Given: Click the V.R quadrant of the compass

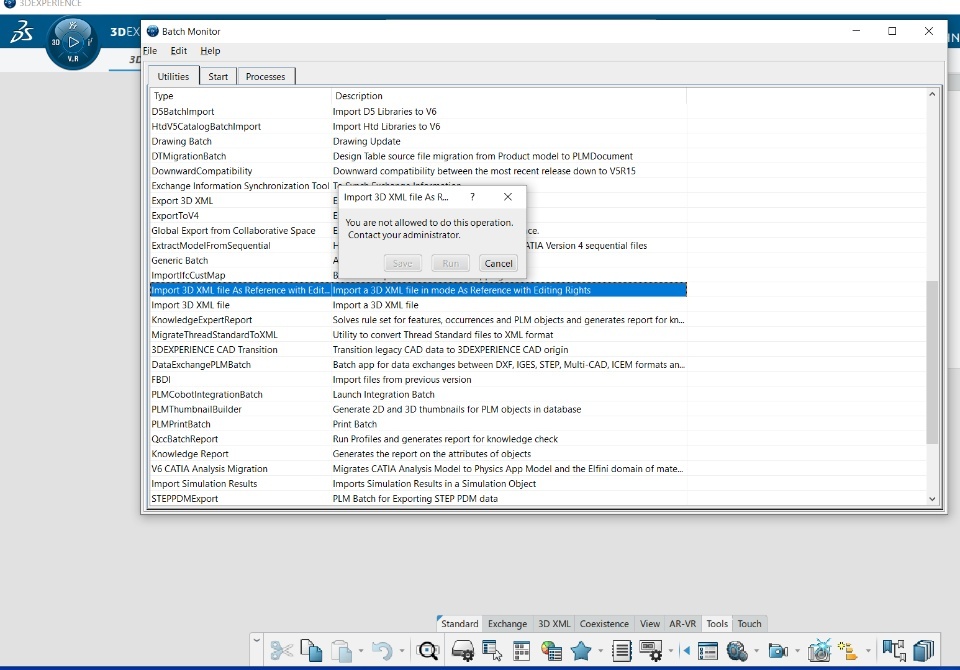Looking at the screenshot, I should tap(73, 59).
